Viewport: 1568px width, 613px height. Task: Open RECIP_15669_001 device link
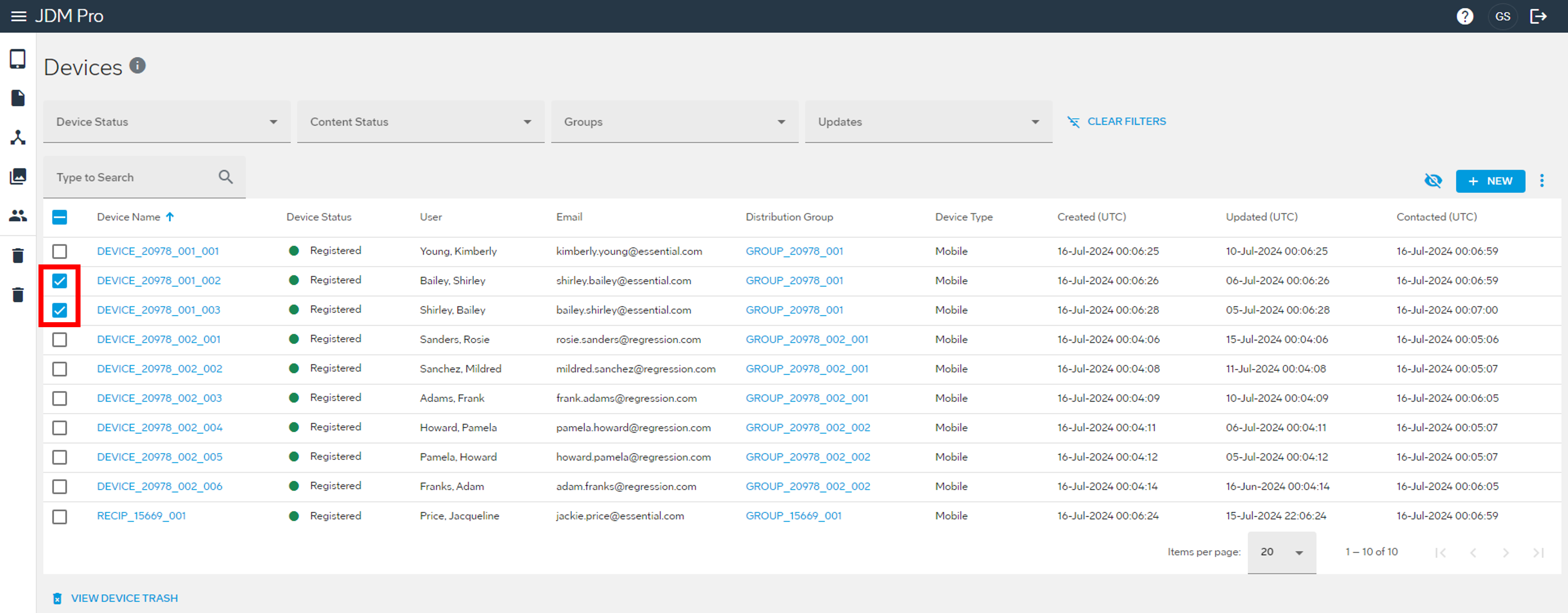141,516
